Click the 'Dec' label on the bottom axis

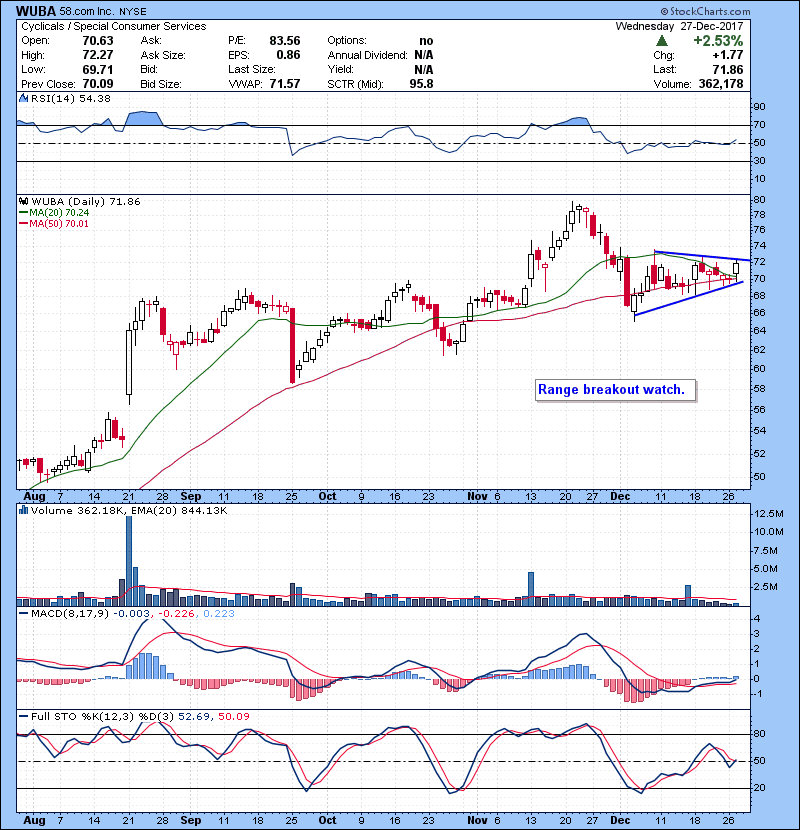pos(620,820)
